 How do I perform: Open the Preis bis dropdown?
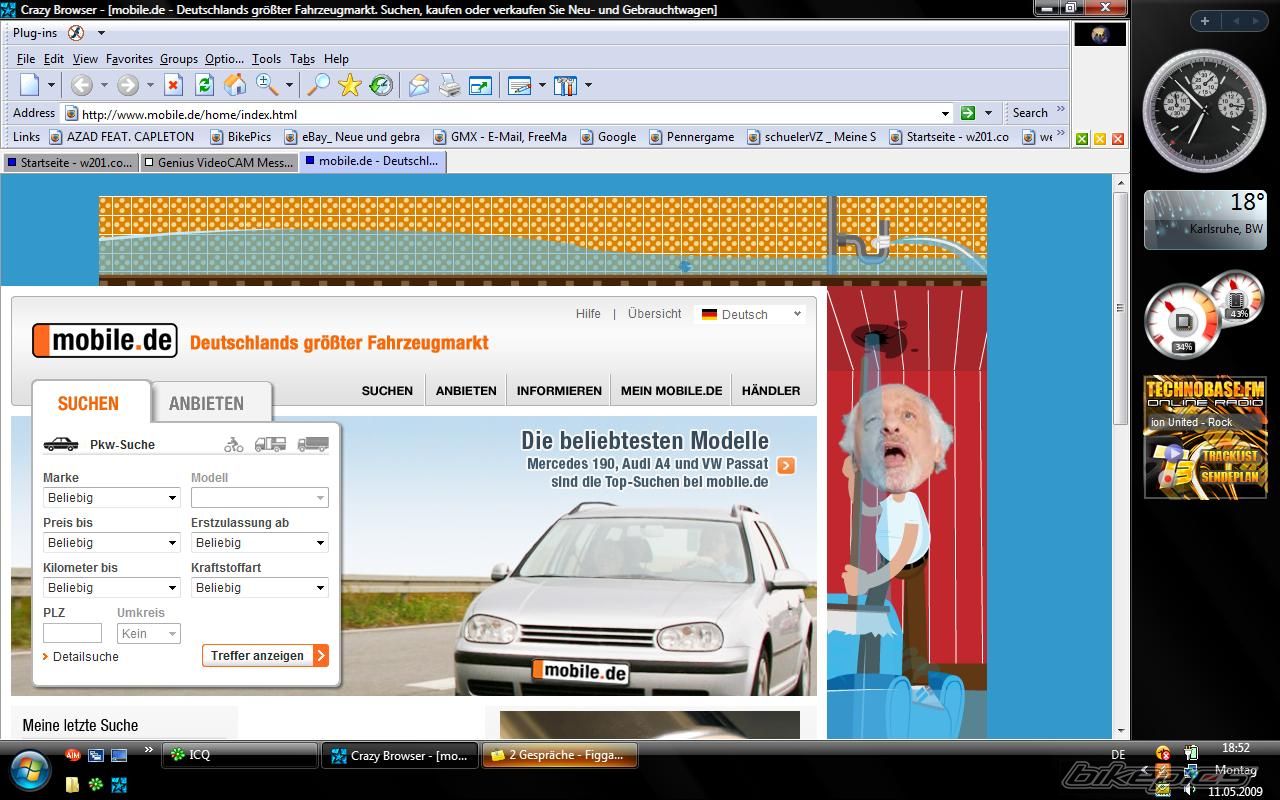[x=112, y=542]
